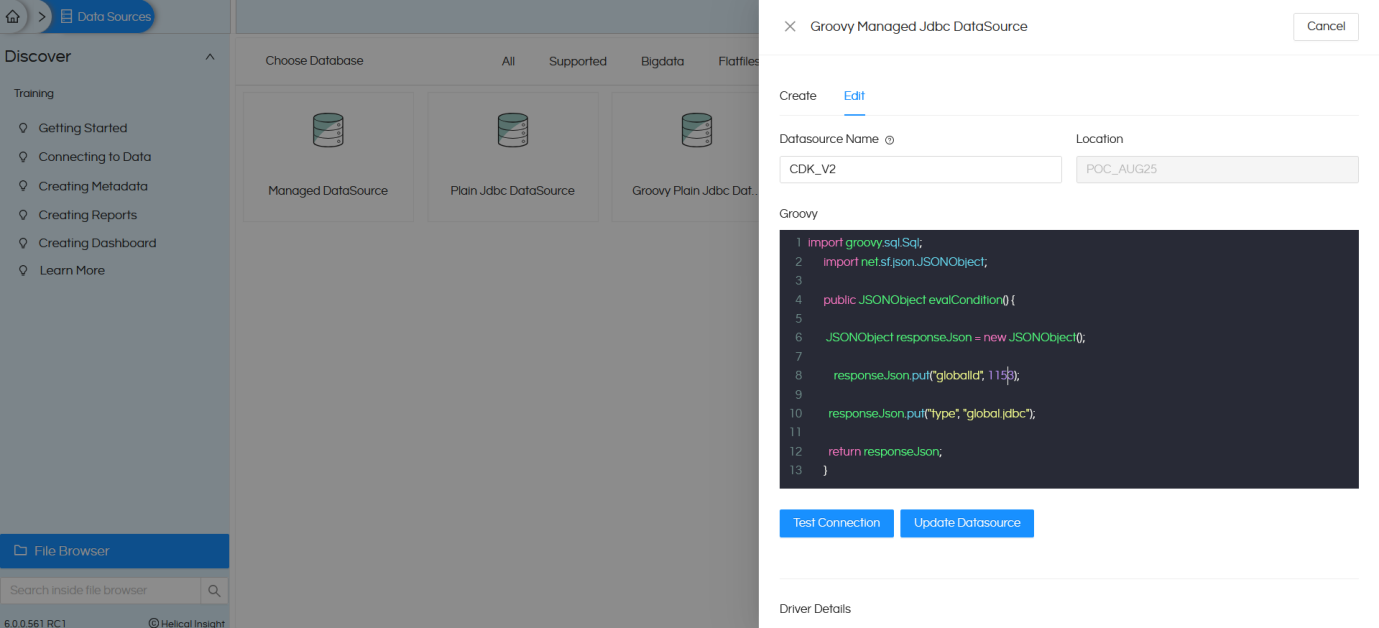Close the Groovy Managed Jdbc panel

tap(790, 27)
